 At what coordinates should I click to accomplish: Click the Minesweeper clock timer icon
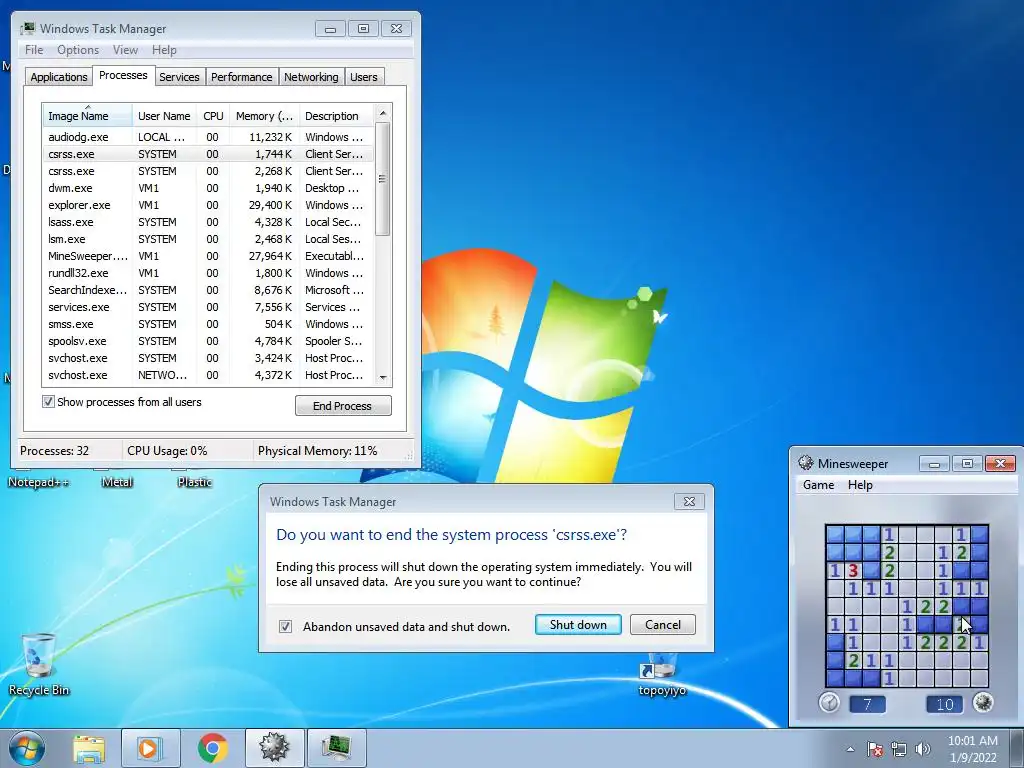click(829, 703)
